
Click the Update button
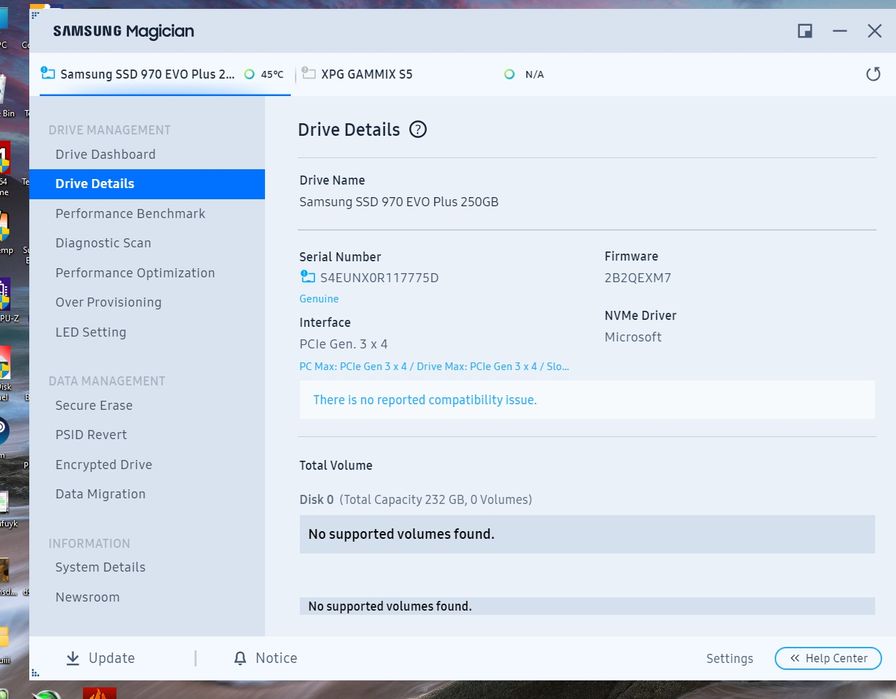point(101,658)
